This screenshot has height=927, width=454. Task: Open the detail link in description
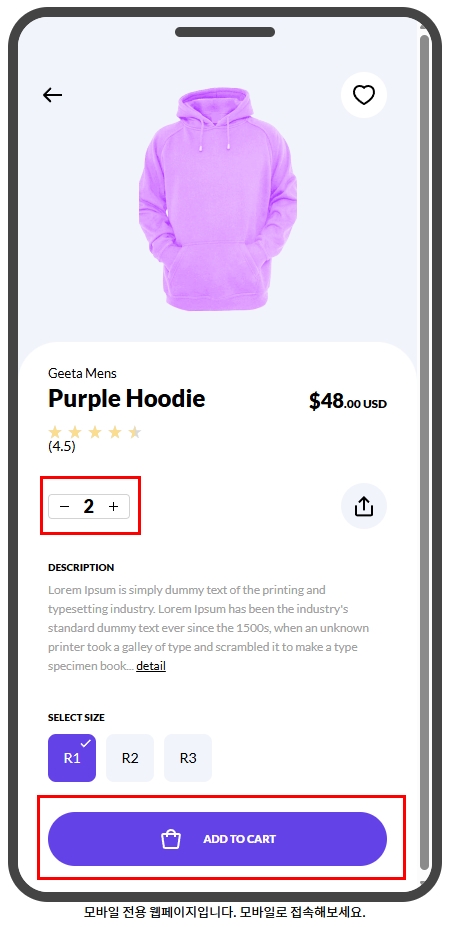click(x=151, y=666)
